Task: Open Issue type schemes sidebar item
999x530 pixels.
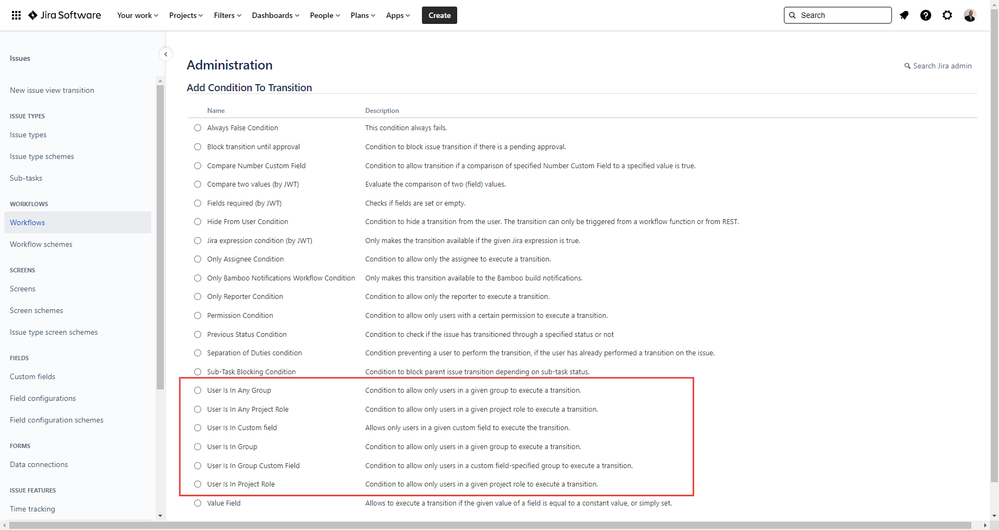Action: pyautogui.click(x=41, y=157)
